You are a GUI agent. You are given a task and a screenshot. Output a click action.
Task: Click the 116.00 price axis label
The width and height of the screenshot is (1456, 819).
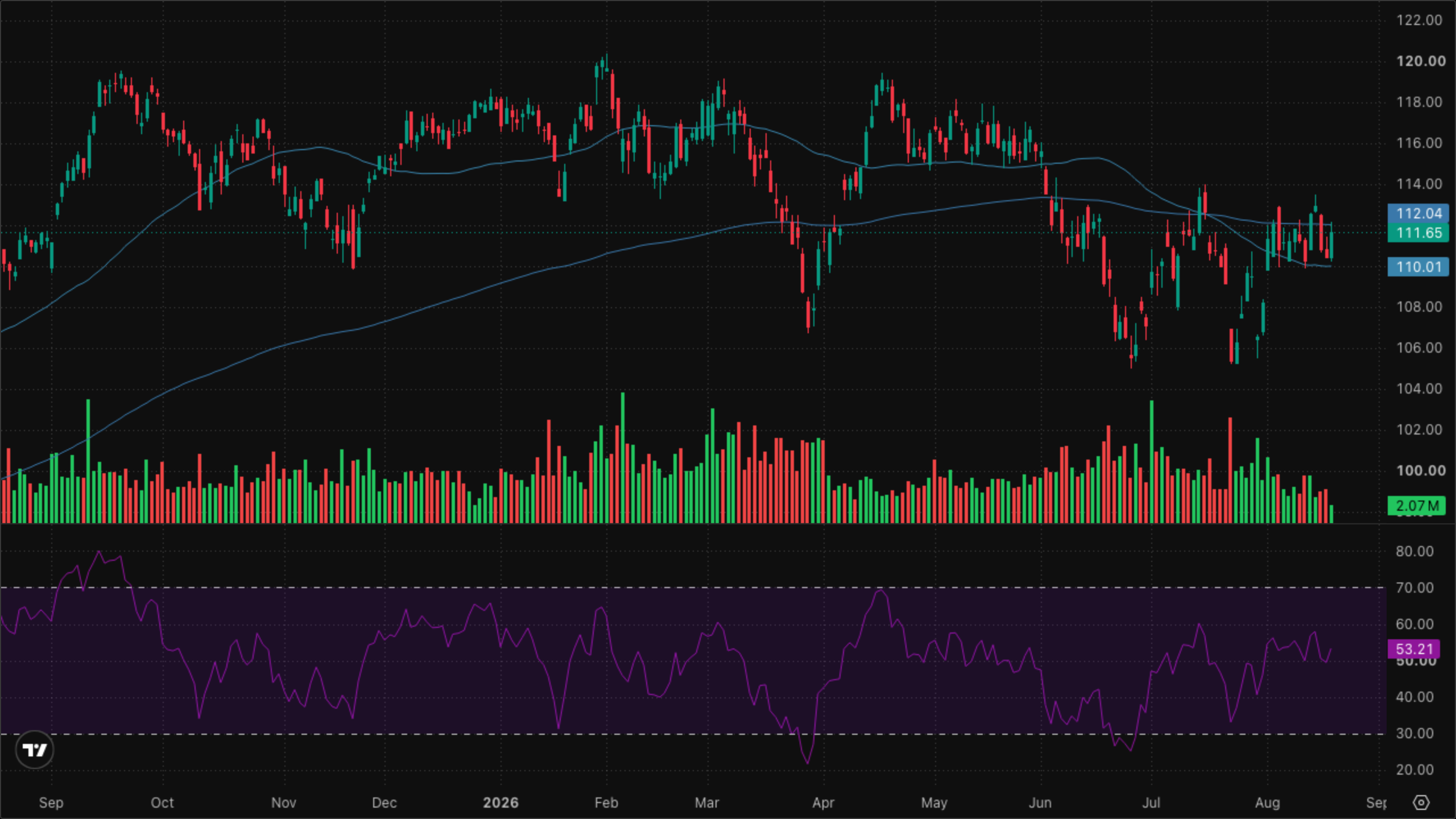pyautogui.click(x=1420, y=143)
